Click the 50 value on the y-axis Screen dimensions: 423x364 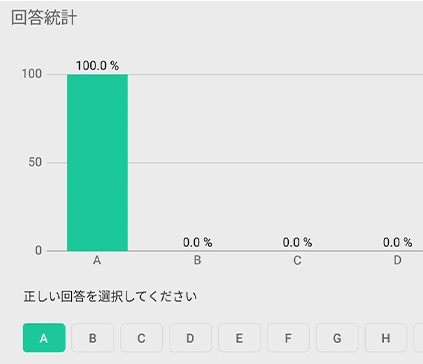coord(35,162)
